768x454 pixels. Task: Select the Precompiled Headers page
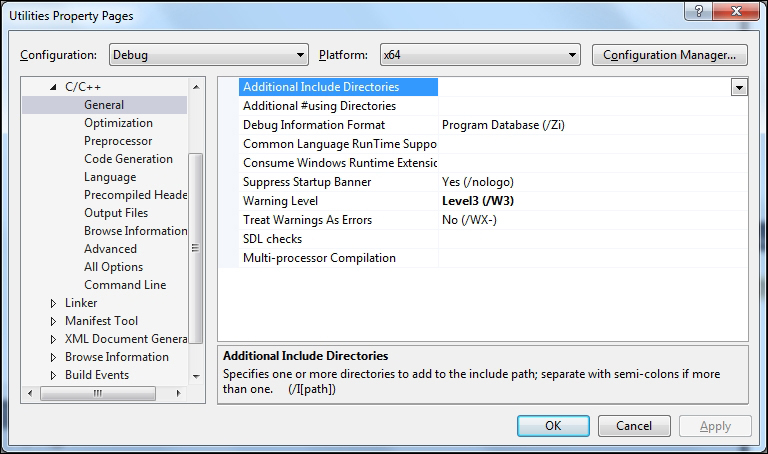(136, 195)
